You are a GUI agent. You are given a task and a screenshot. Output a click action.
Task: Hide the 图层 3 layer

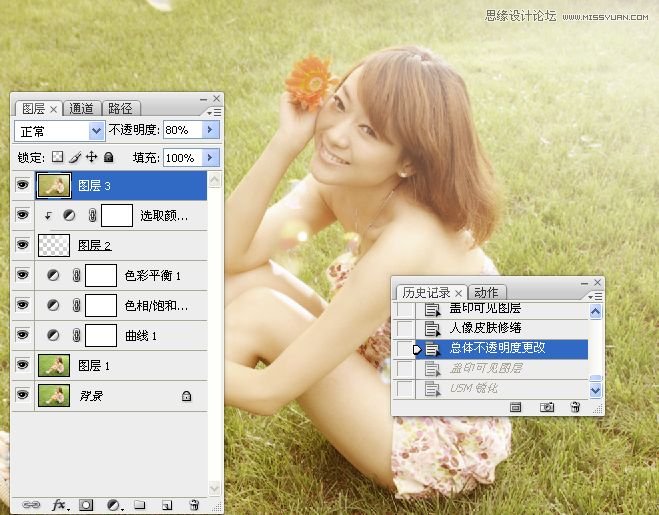pos(22,185)
